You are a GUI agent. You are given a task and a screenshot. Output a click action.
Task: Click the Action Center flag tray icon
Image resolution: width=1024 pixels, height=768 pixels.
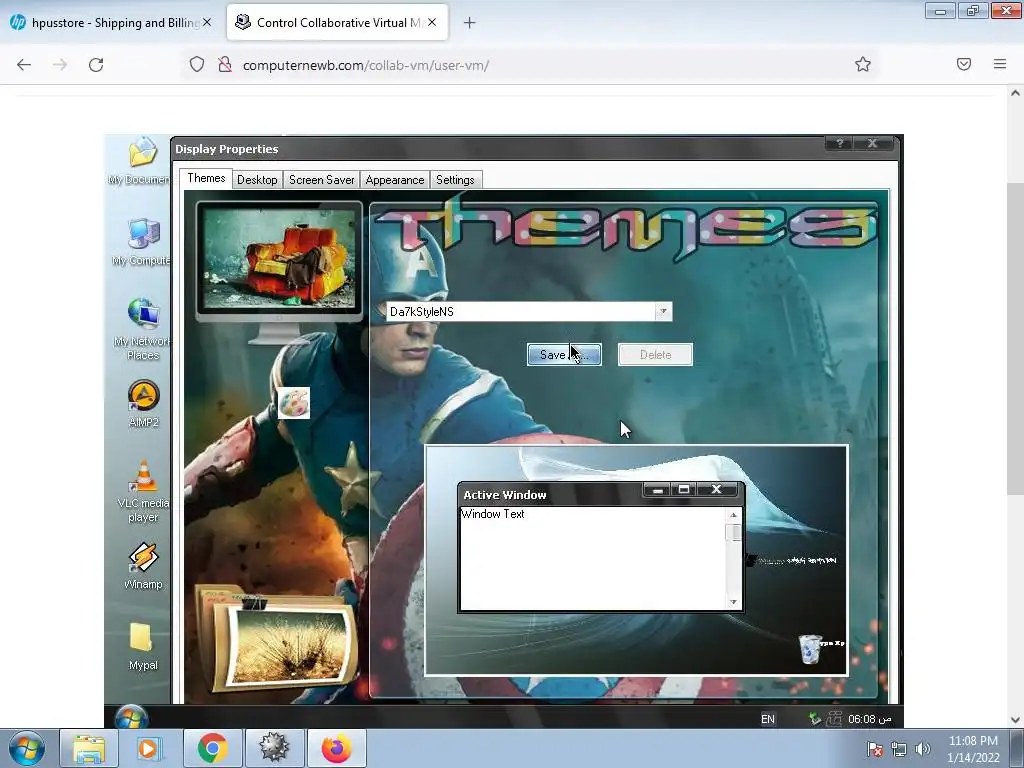pos(875,749)
